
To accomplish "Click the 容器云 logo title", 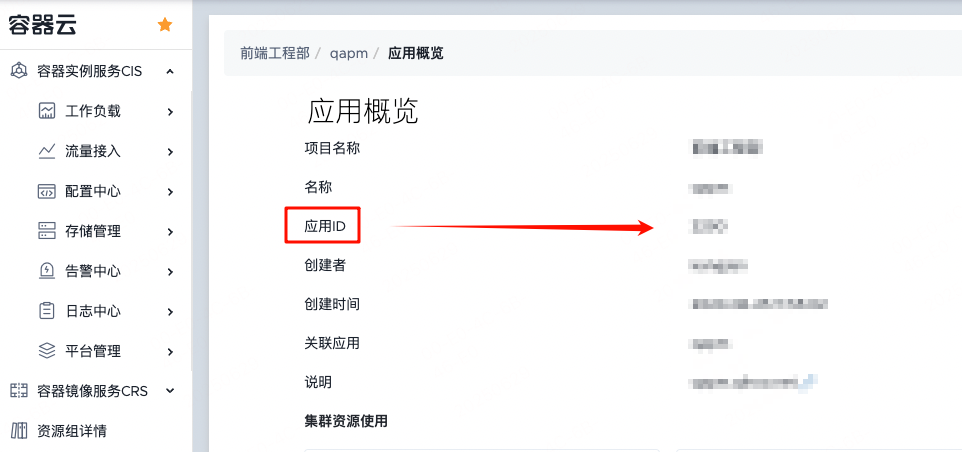I will (50, 24).
